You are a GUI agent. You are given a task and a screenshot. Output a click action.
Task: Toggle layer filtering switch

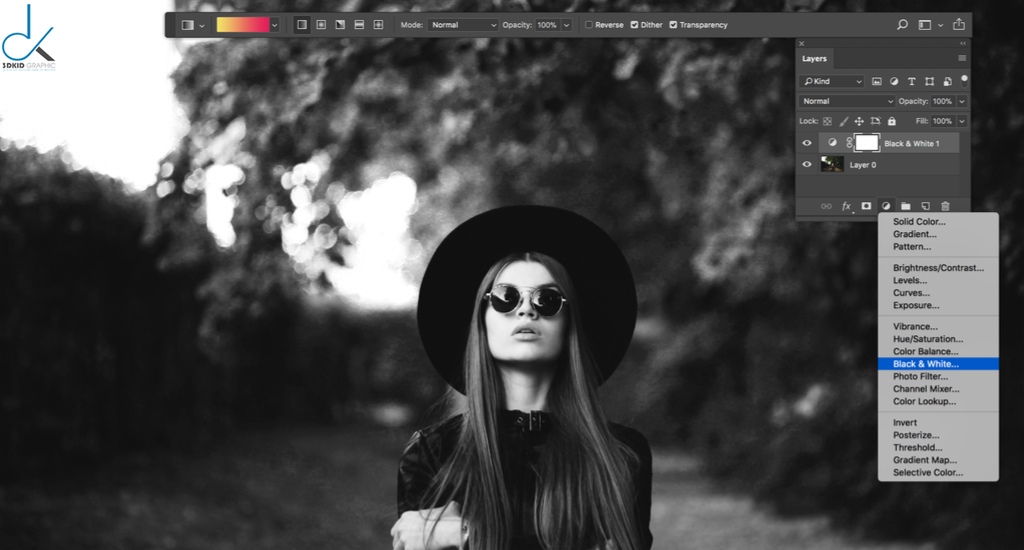click(x=964, y=81)
